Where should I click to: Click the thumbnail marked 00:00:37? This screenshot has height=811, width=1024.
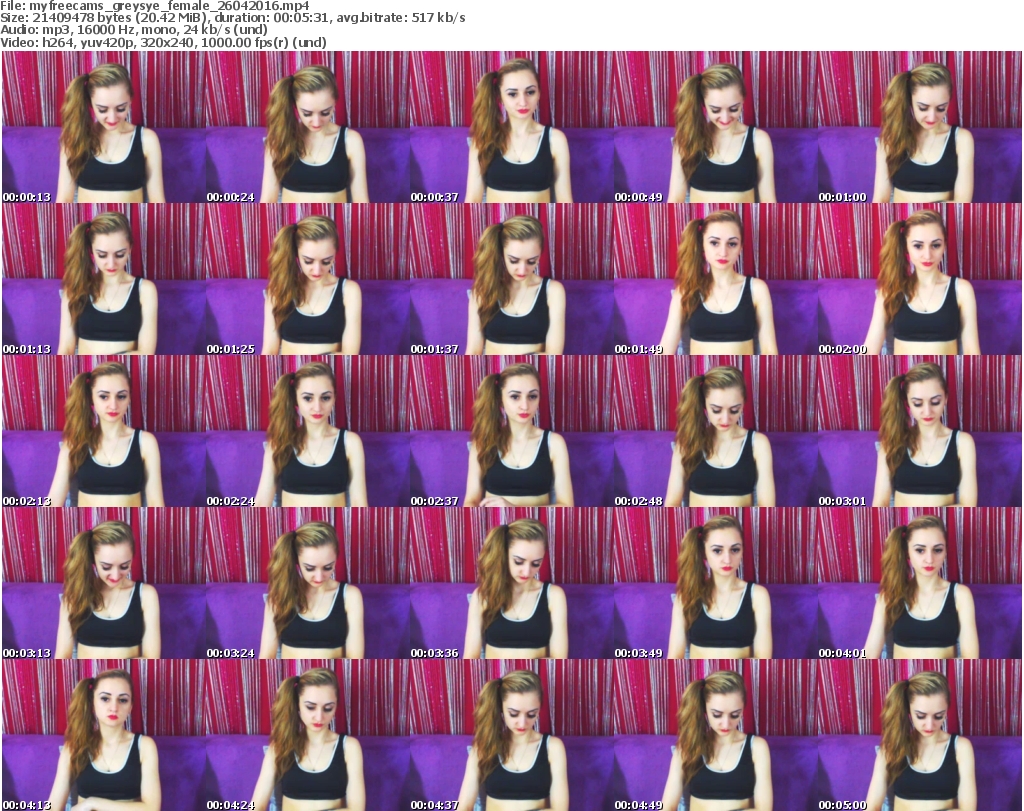511,127
